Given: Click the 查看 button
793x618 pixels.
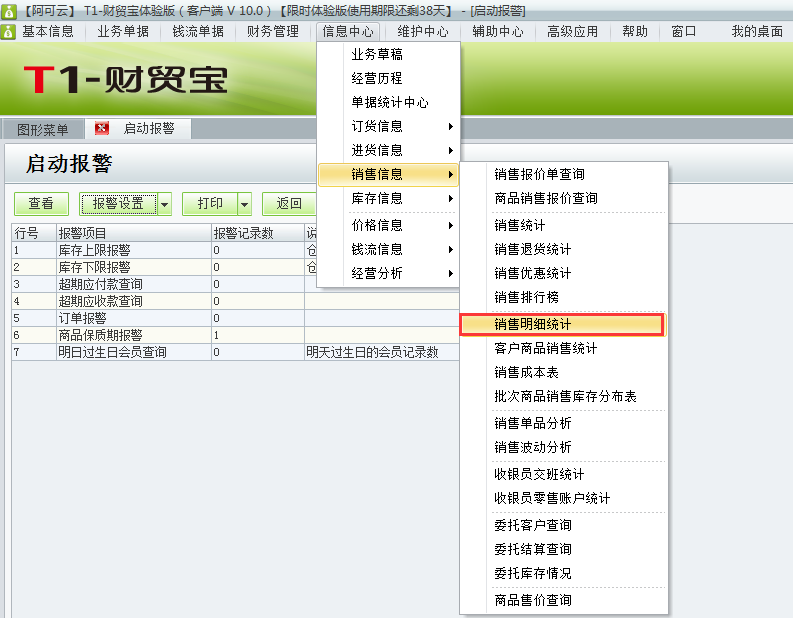Looking at the screenshot, I should coord(41,204).
